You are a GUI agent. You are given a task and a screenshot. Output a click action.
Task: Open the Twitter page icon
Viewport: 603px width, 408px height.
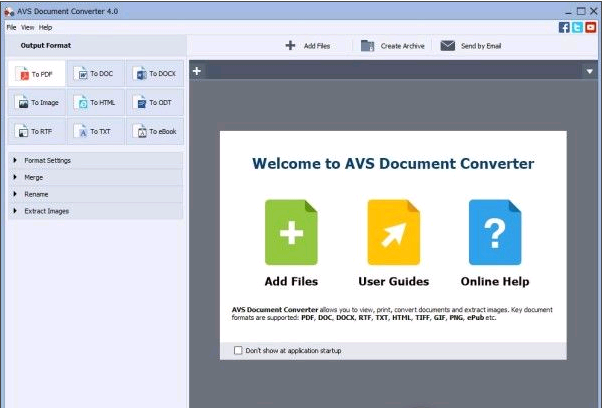click(x=577, y=27)
